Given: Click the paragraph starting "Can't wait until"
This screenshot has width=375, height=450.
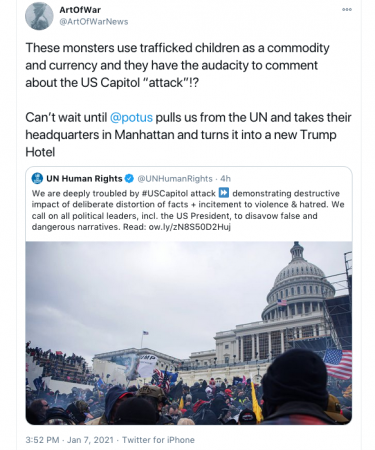Looking at the screenshot, I should (x=188, y=135).
